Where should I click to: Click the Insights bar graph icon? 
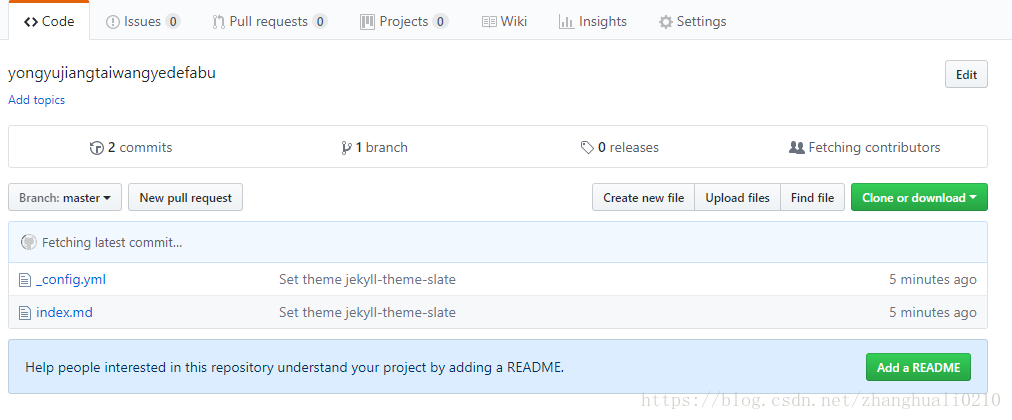point(567,22)
